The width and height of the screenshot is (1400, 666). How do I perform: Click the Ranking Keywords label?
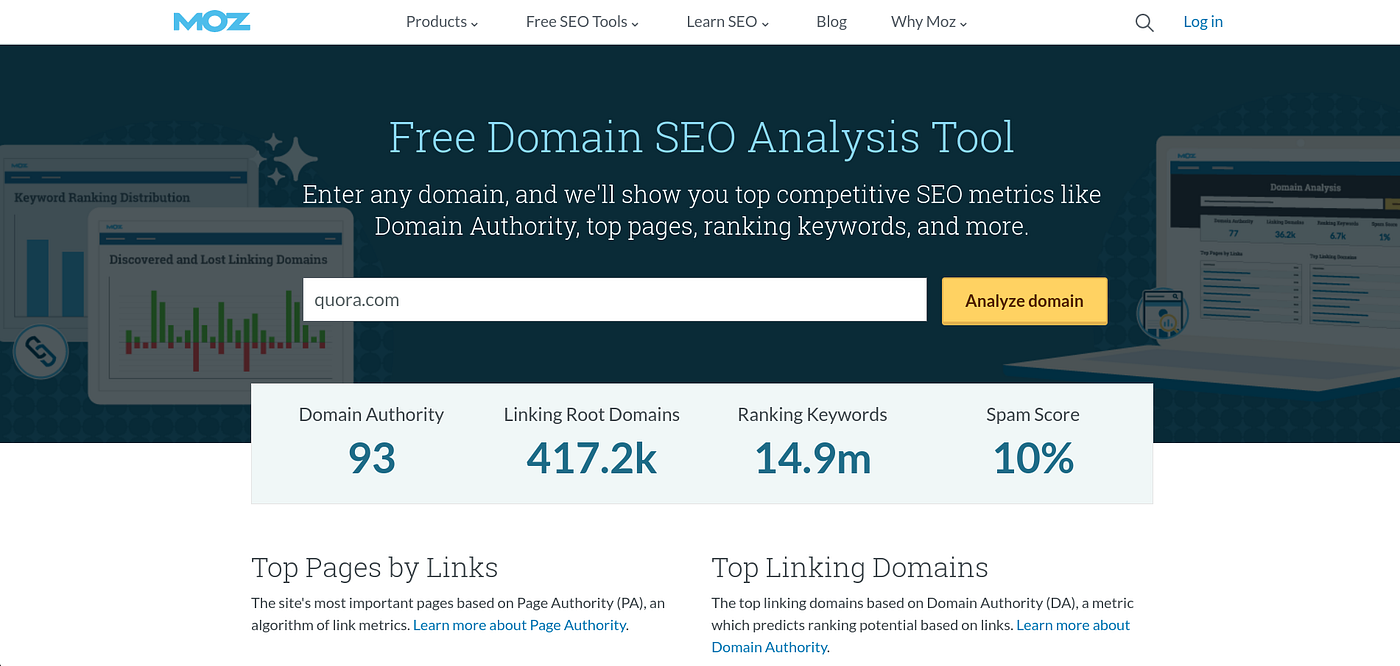(x=812, y=414)
